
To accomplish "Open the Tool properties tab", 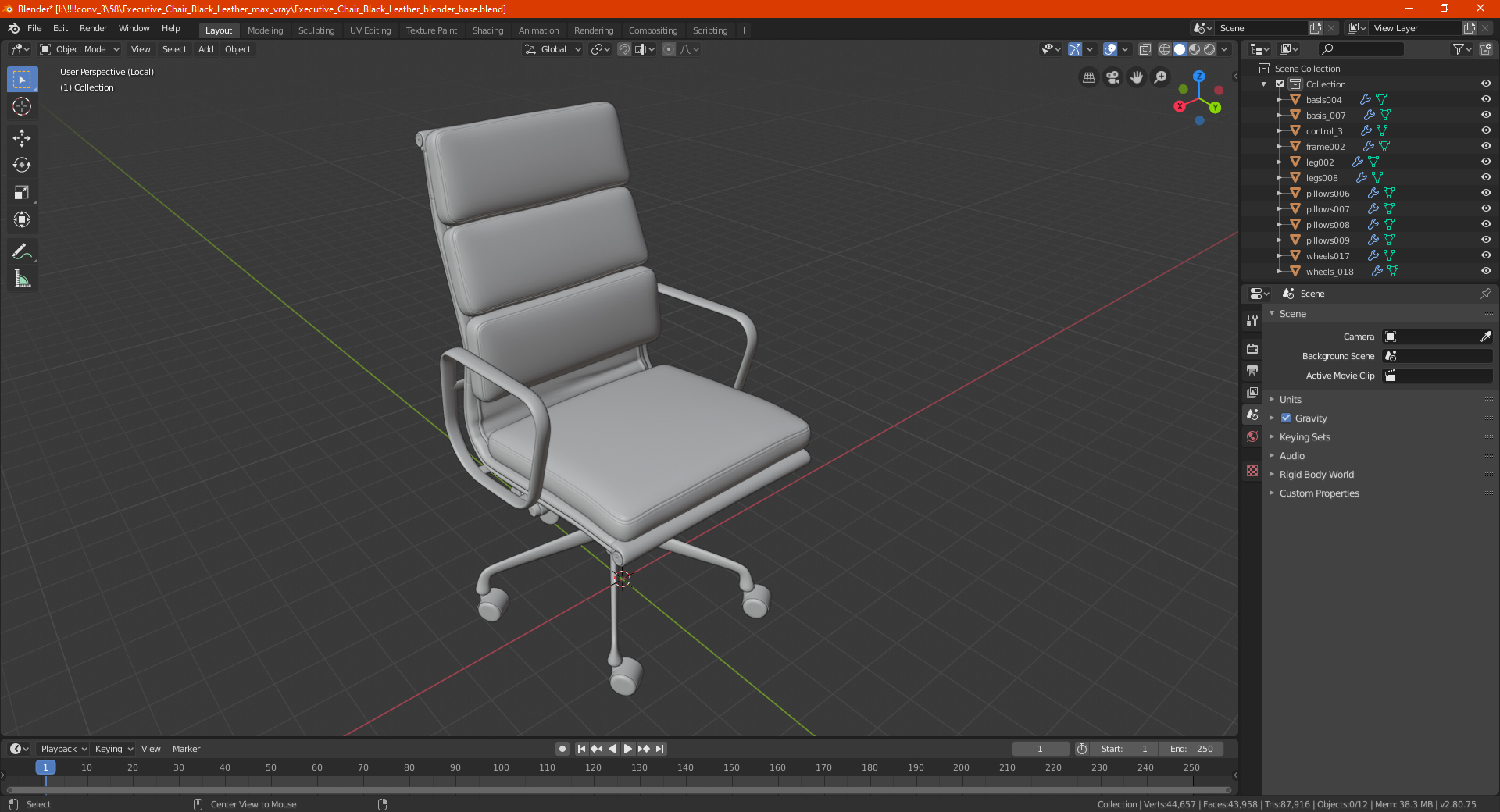I will (1252, 321).
